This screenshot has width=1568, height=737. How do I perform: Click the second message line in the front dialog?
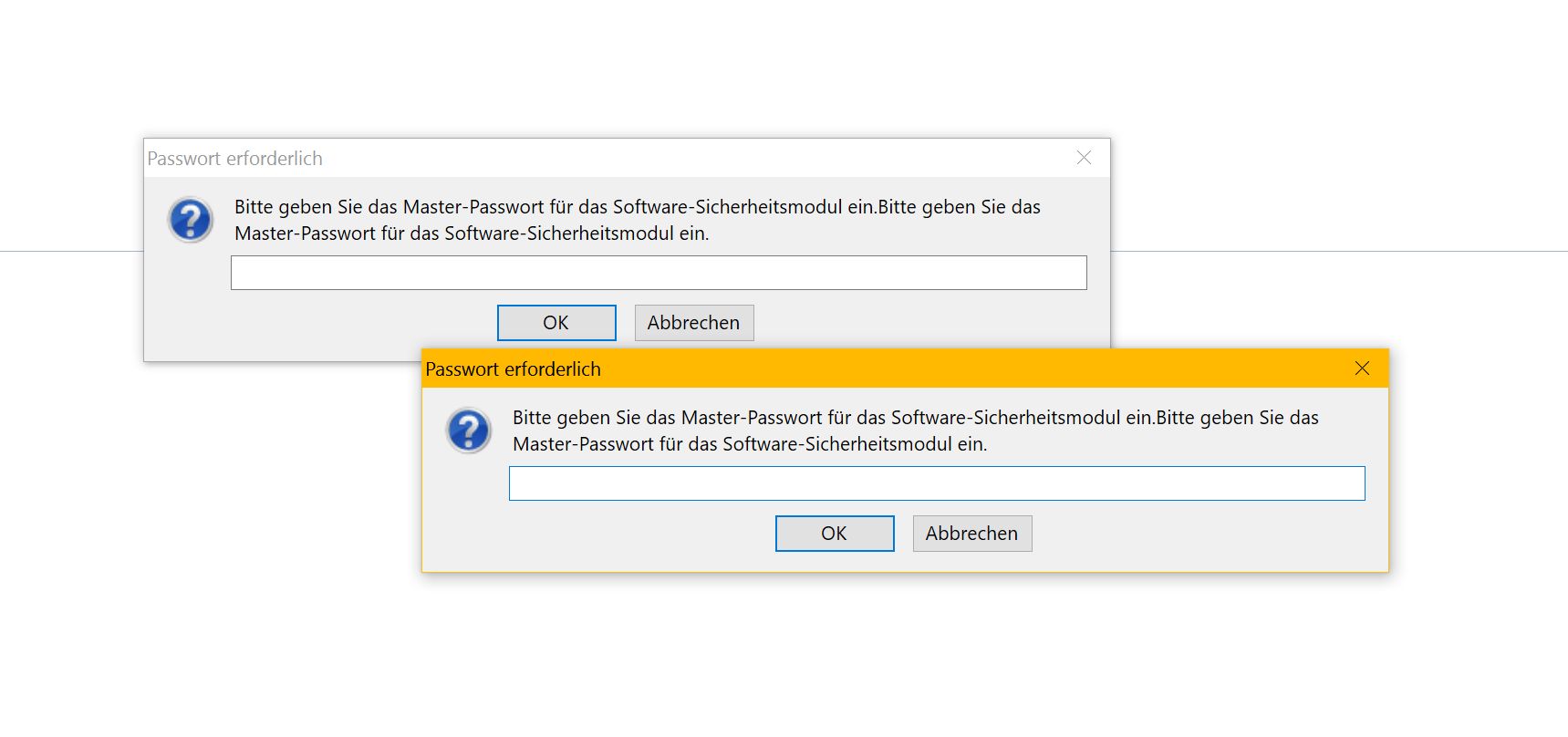click(749, 444)
